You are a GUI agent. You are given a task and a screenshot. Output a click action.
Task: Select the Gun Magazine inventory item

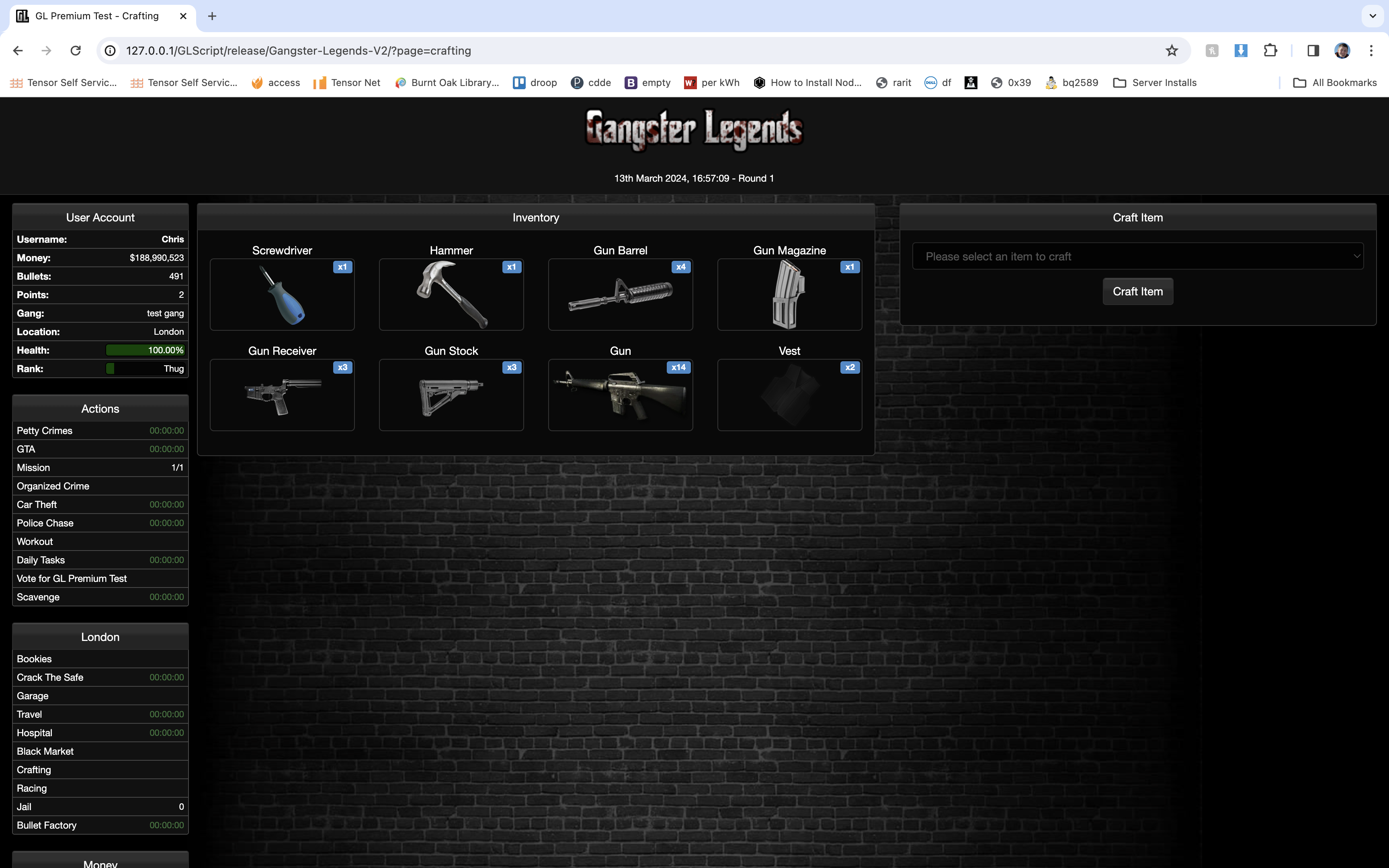(789, 295)
